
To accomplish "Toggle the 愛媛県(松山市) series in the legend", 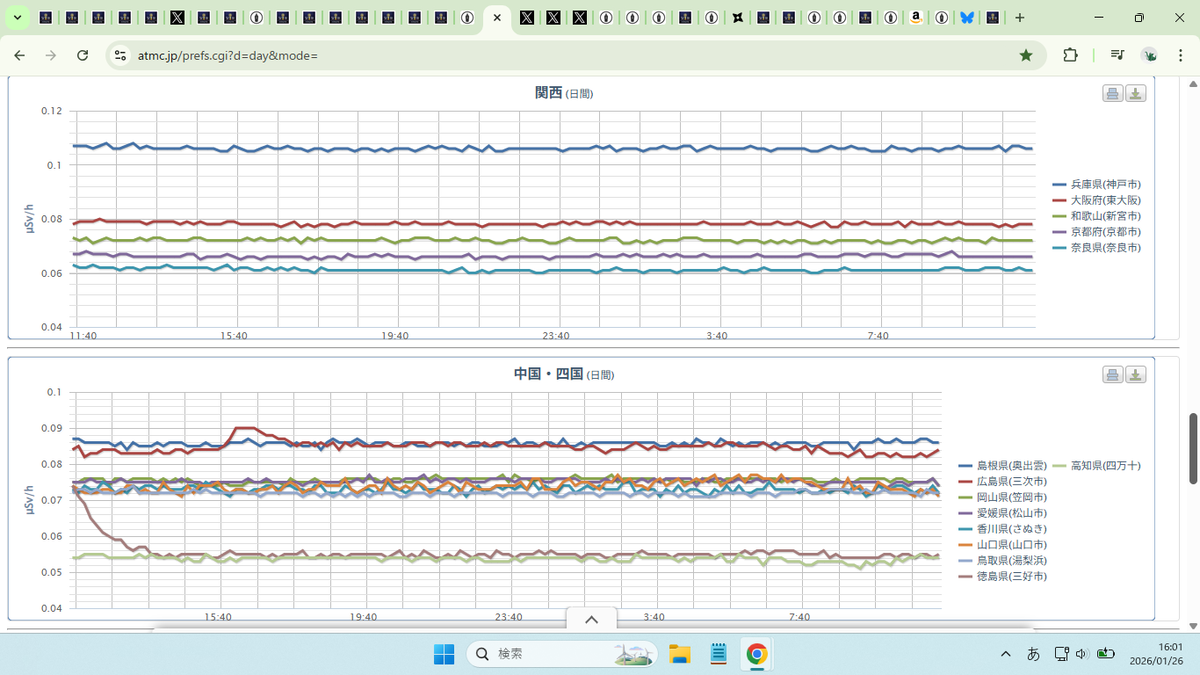I will tap(1003, 512).
